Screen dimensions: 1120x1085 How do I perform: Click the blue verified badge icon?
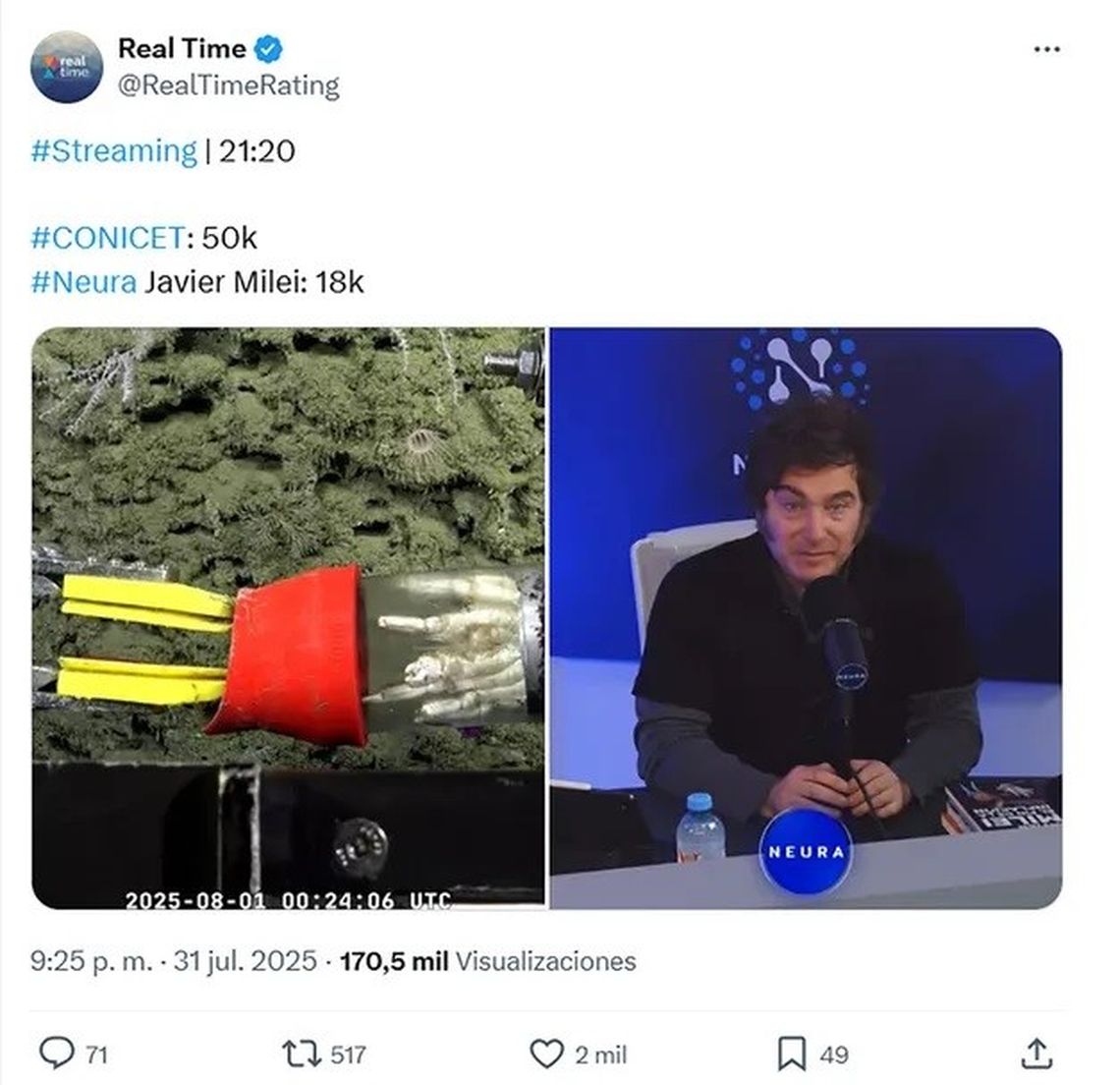tap(268, 48)
